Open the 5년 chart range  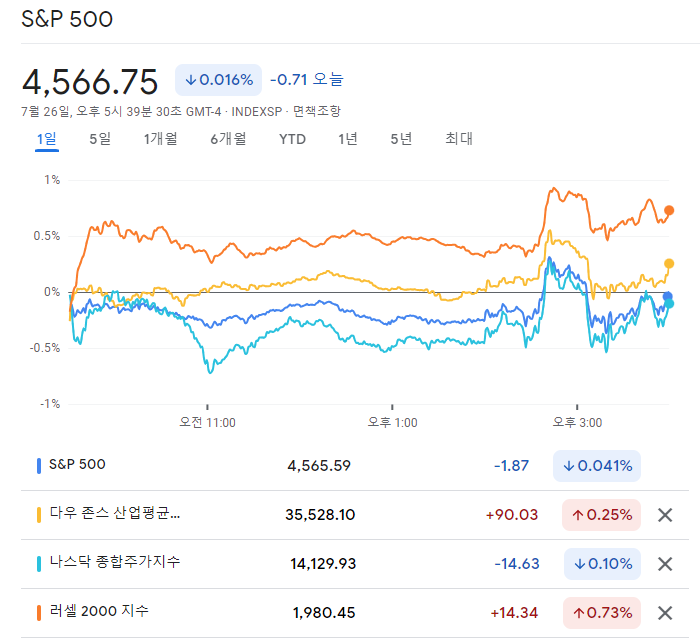pyautogui.click(x=401, y=139)
